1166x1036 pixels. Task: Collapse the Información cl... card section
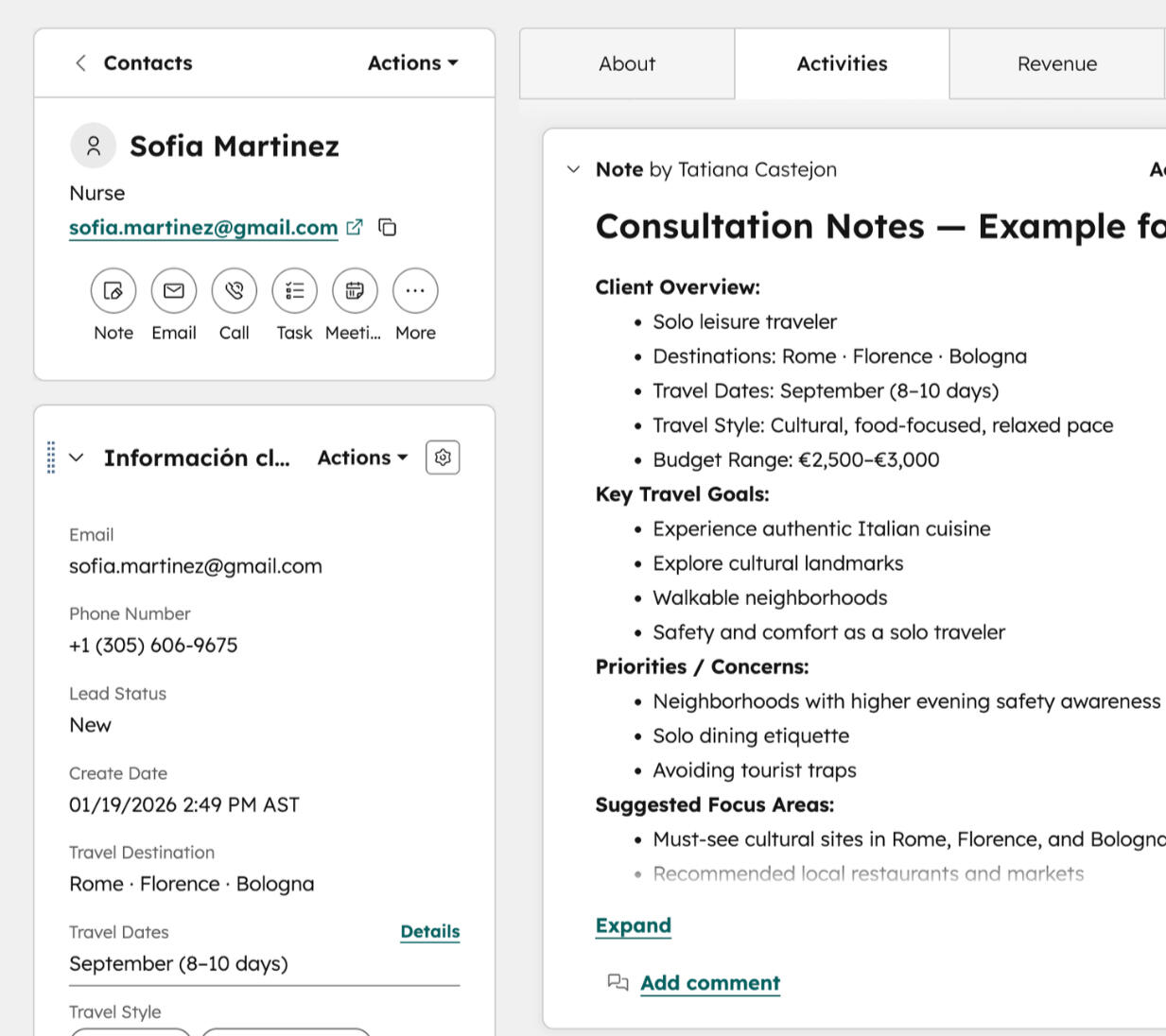(x=77, y=458)
